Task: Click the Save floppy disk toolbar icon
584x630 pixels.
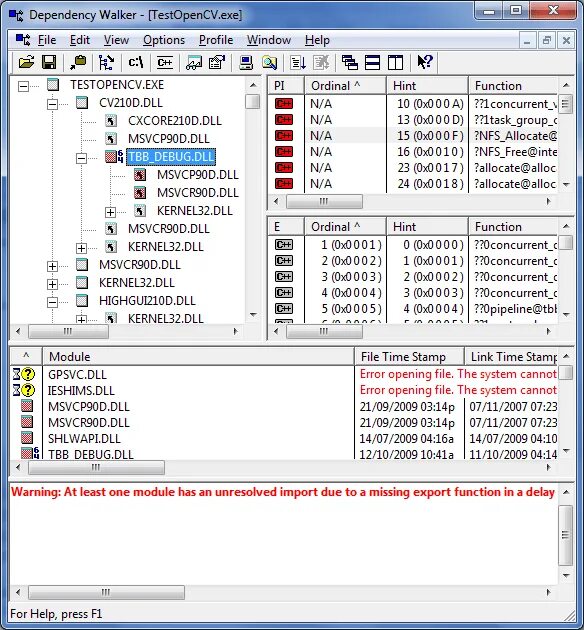Action: pyautogui.click(x=49, y=63)
